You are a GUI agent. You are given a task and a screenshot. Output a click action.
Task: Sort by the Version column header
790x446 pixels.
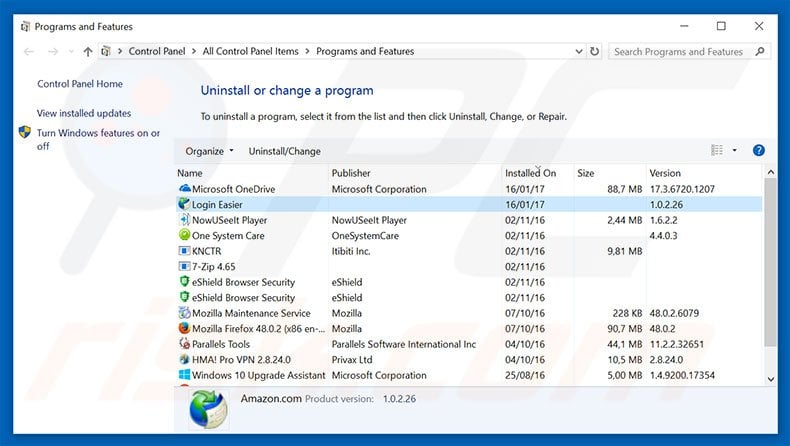[665, 172]
